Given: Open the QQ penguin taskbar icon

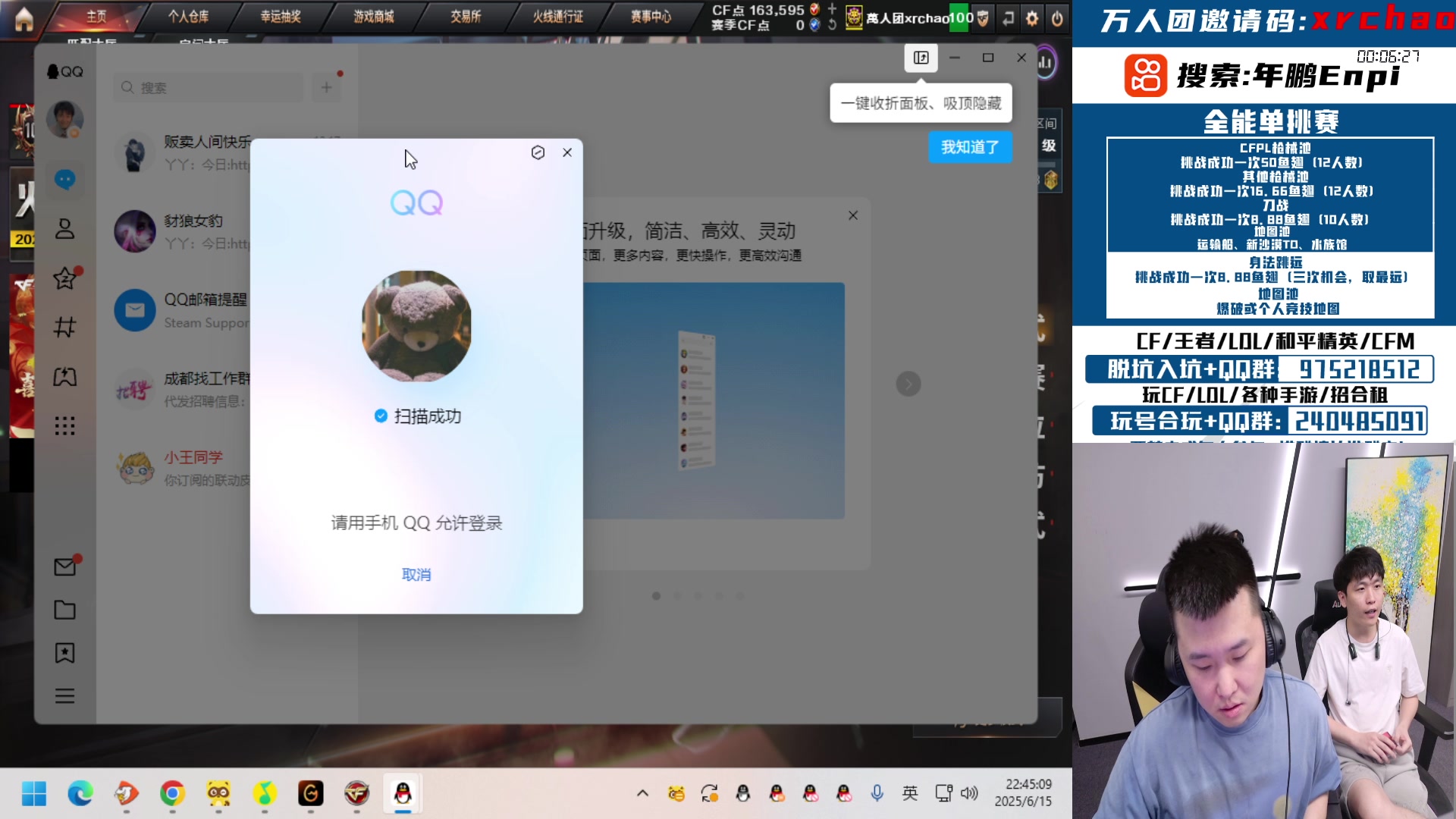Looking at the screenshot, I should (403, 794).
